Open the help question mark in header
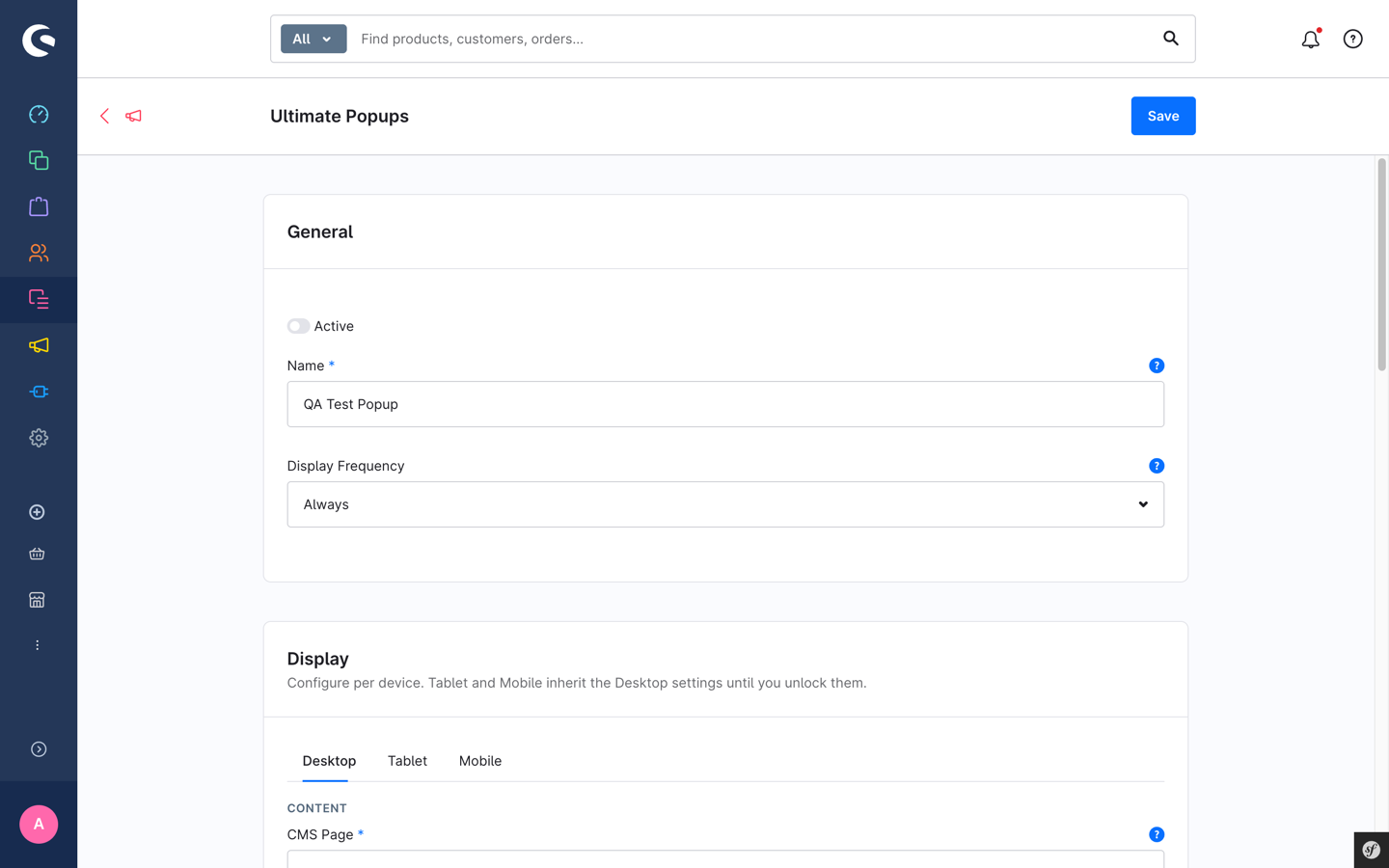Viewport: 1389px width, 868px height. coord(1352,40)
